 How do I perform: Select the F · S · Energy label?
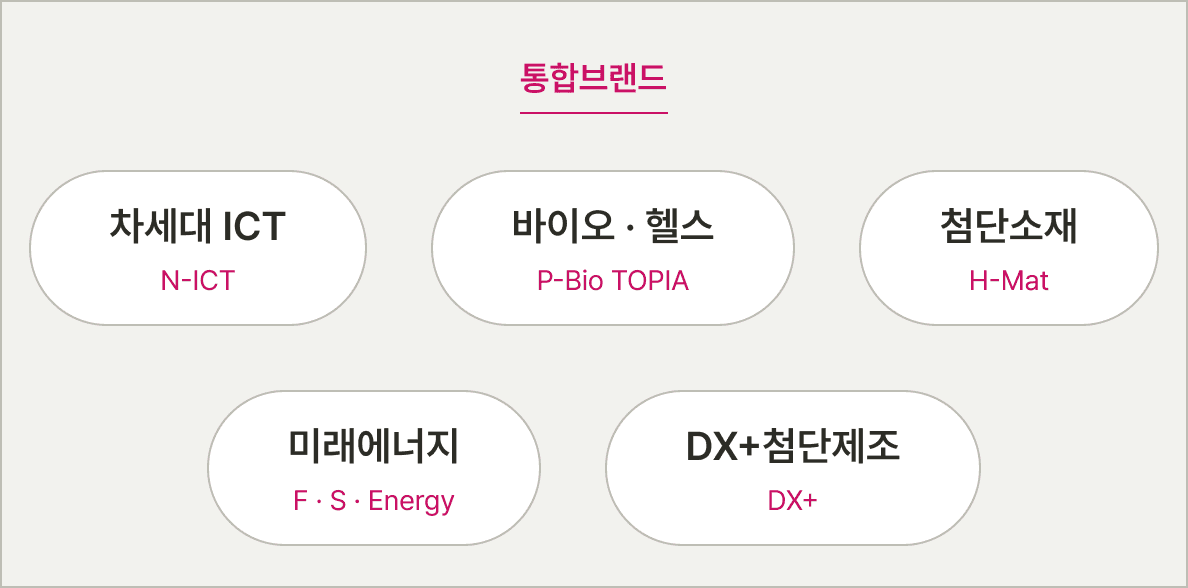374,502
